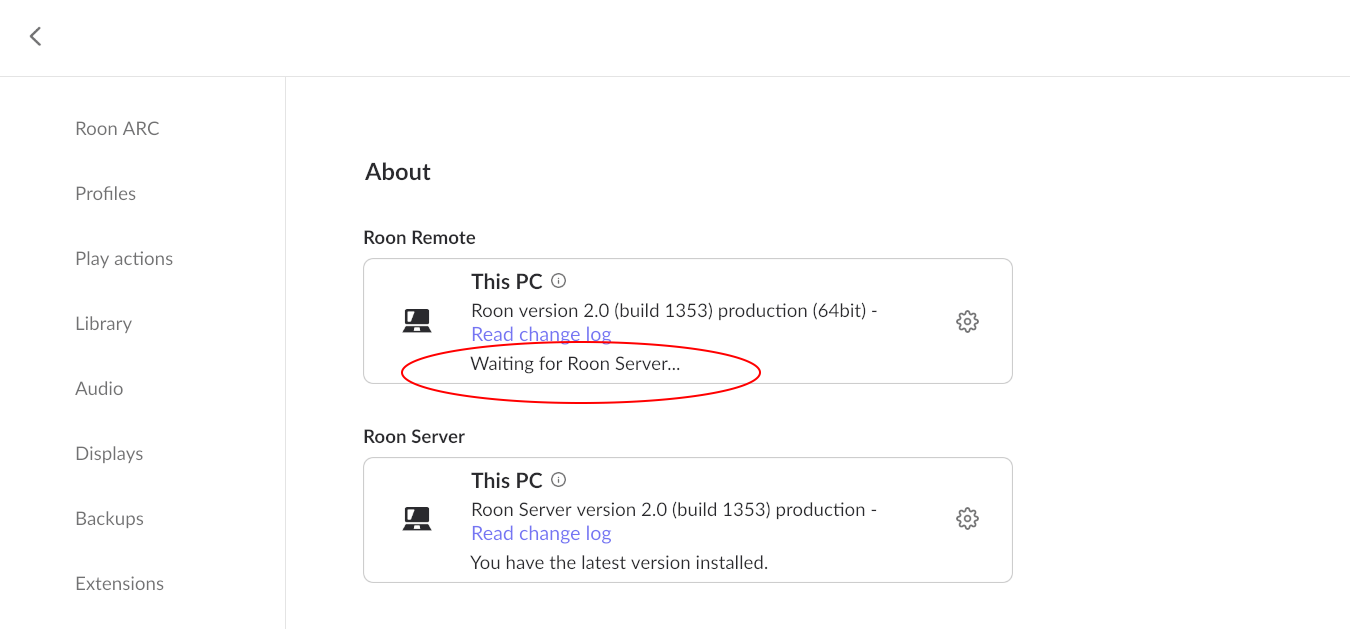
Task: Click the Waiting for Roon Server status text
Action: (575, 364)
